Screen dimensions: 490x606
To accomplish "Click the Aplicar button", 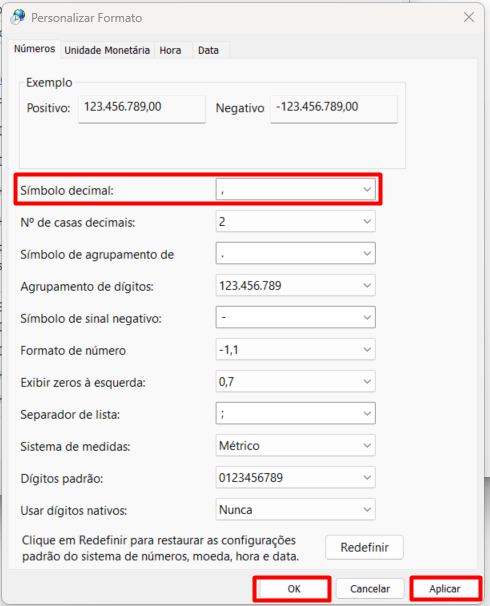I will pyautogui.click(x=445, y=589).
